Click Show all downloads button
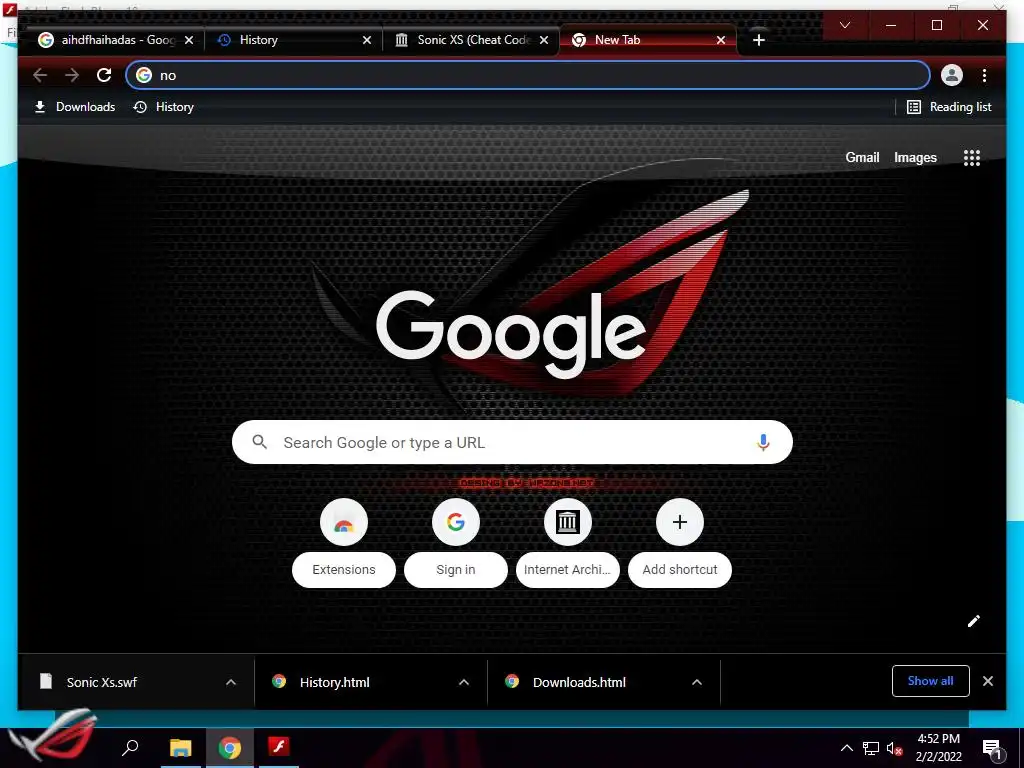Screen dimensions: 1024x768 pos(930,680)
